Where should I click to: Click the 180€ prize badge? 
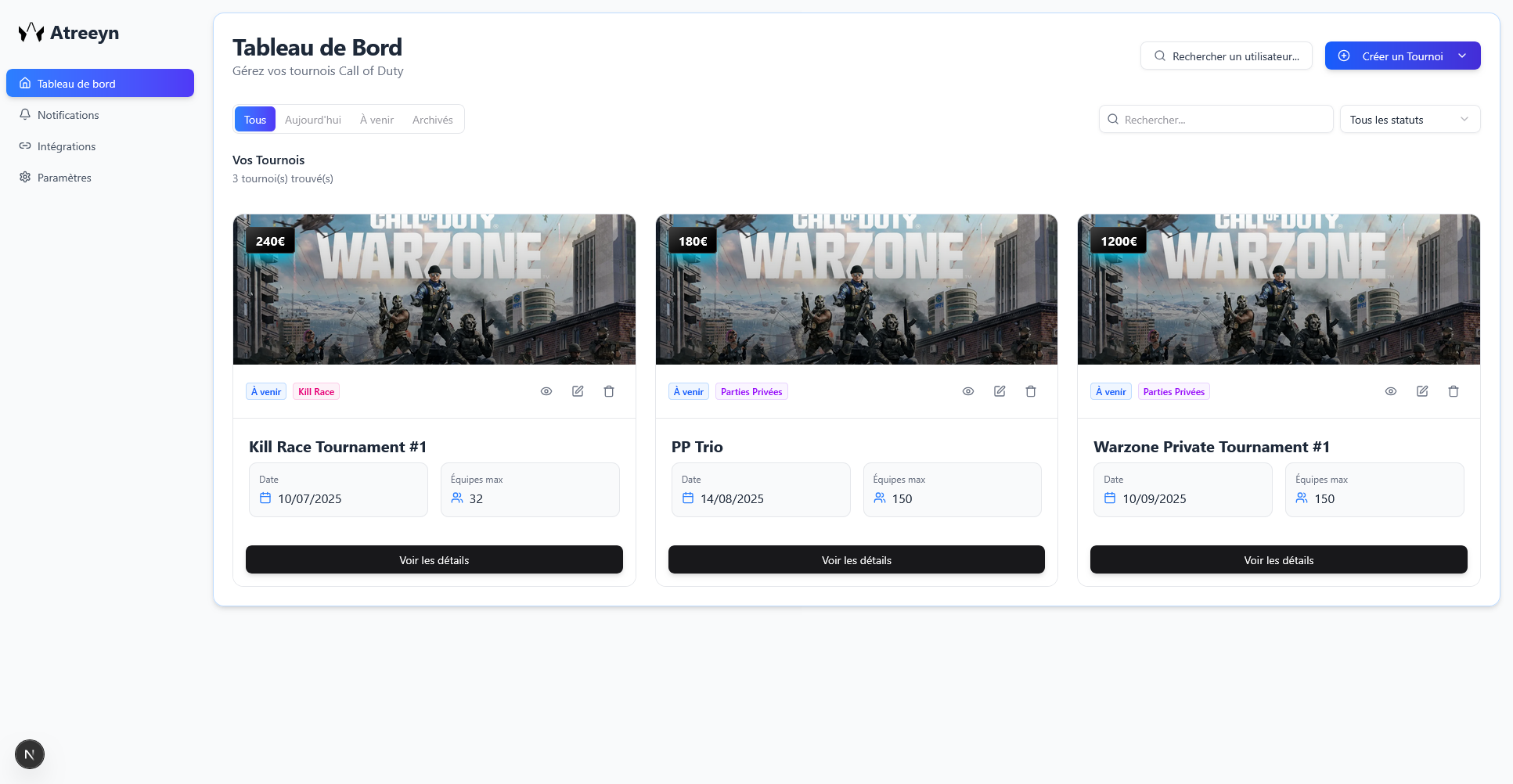[x=693, y=241]
